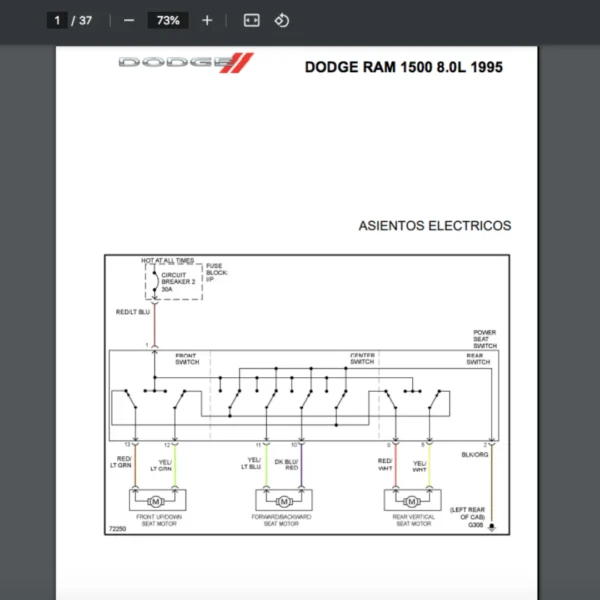Click the "POWER SEAT SWITCH" label
The image size is (600, 600).
click(484, 339)
